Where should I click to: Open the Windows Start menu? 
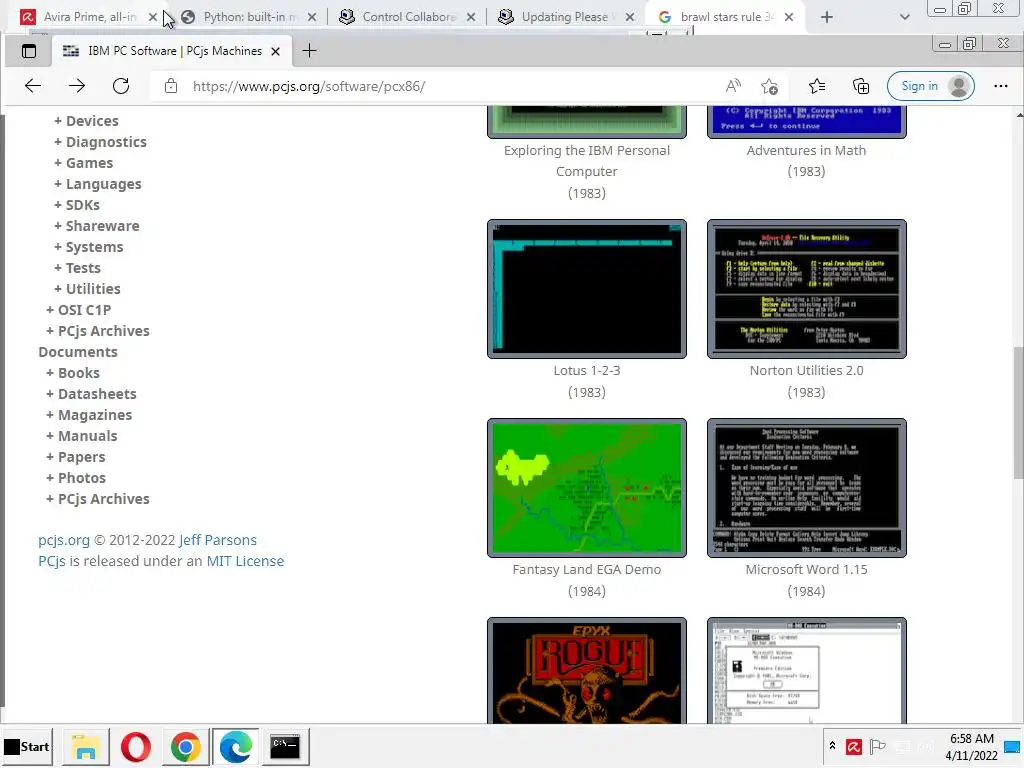point(26,746)
